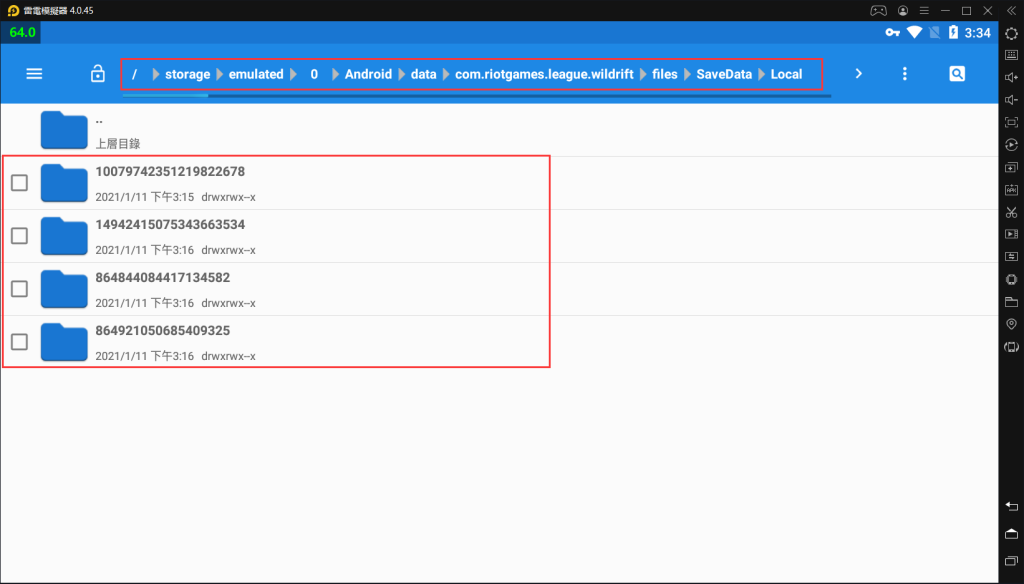The width and height of the screenshot is (1024, 584).
Task: Open the APK install icon in sidebar
Action: (1011, 190)
